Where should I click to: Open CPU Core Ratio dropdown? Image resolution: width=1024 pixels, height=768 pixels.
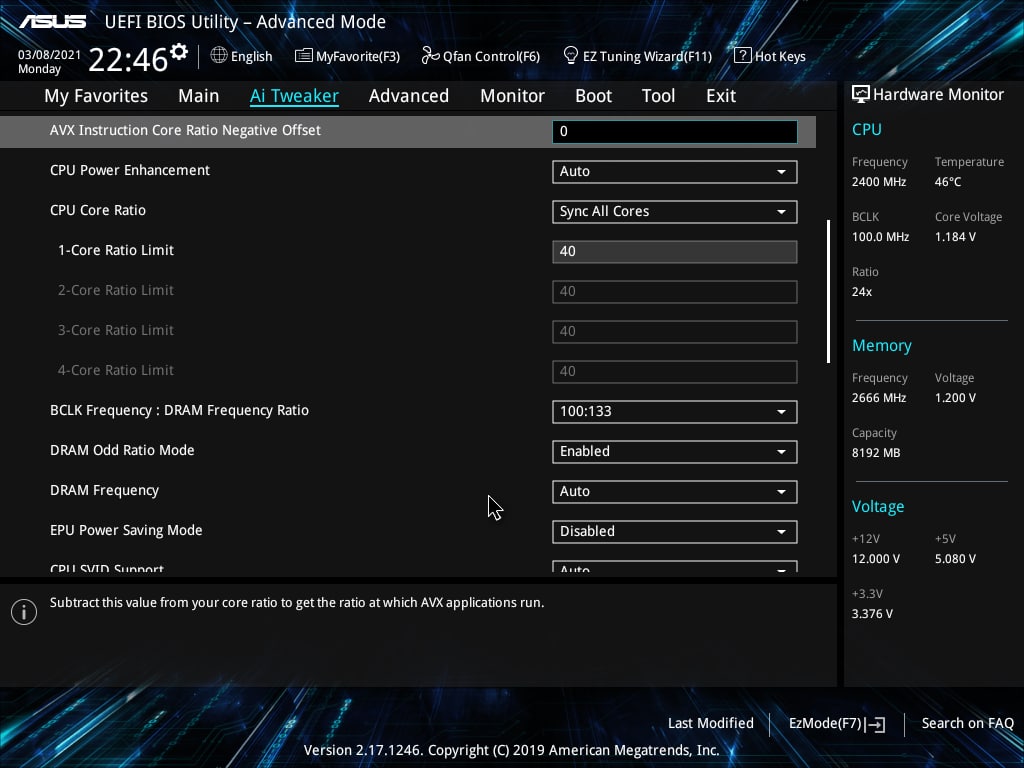click(x=674, y=212)
